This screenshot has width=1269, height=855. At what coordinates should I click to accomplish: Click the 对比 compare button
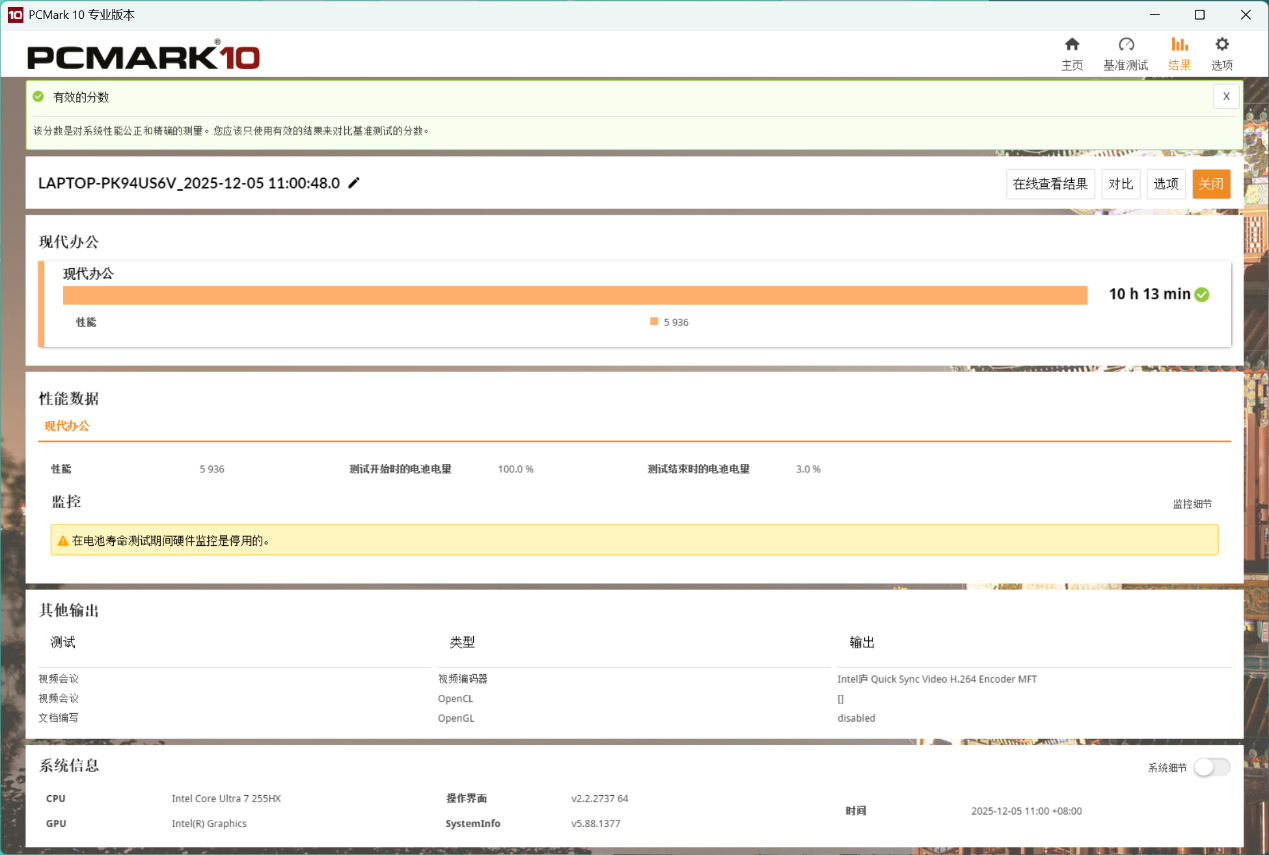pyautogui.click(x=1121, y=184)
